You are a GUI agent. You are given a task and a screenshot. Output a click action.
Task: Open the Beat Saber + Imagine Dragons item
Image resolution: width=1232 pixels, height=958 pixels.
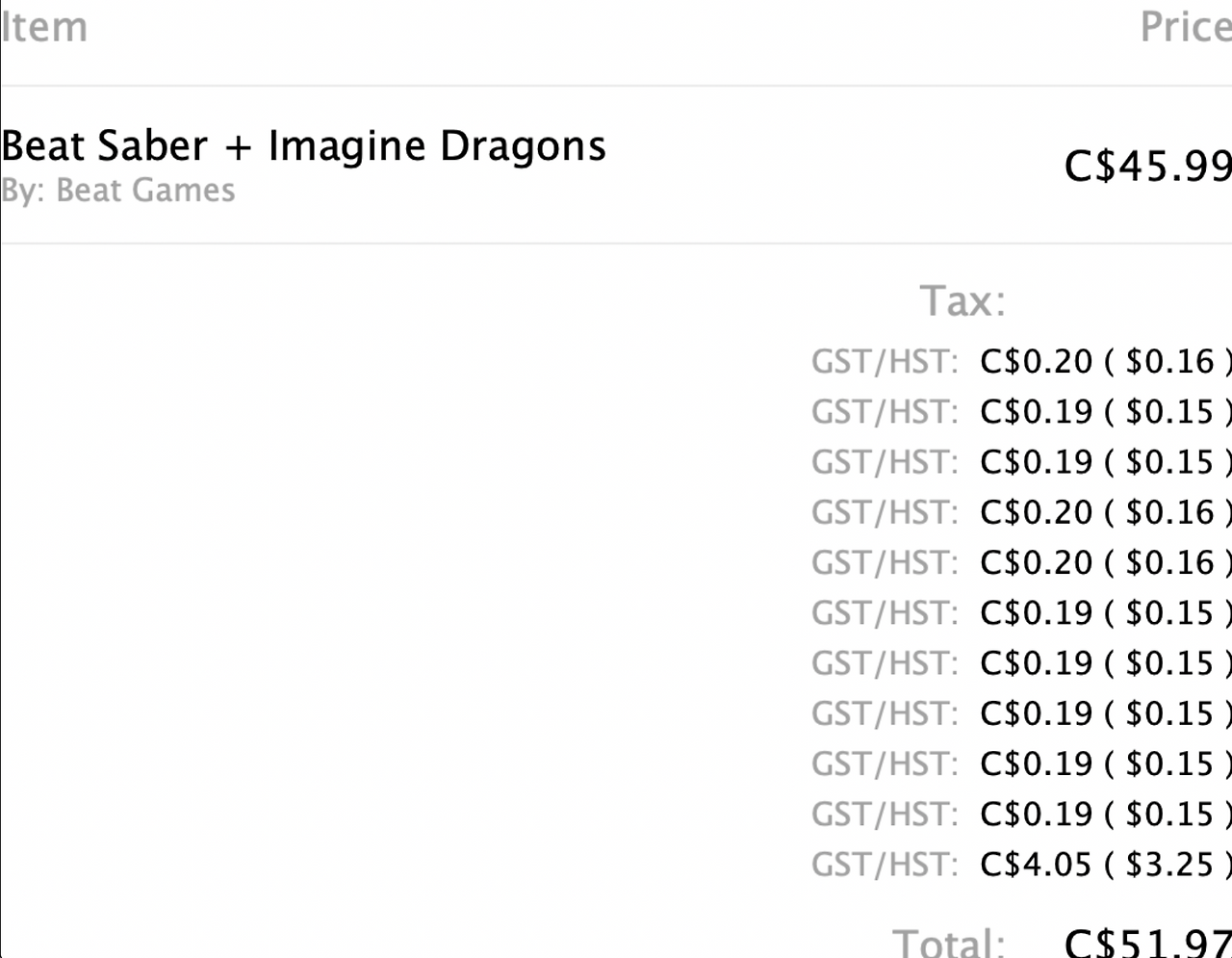303,146
